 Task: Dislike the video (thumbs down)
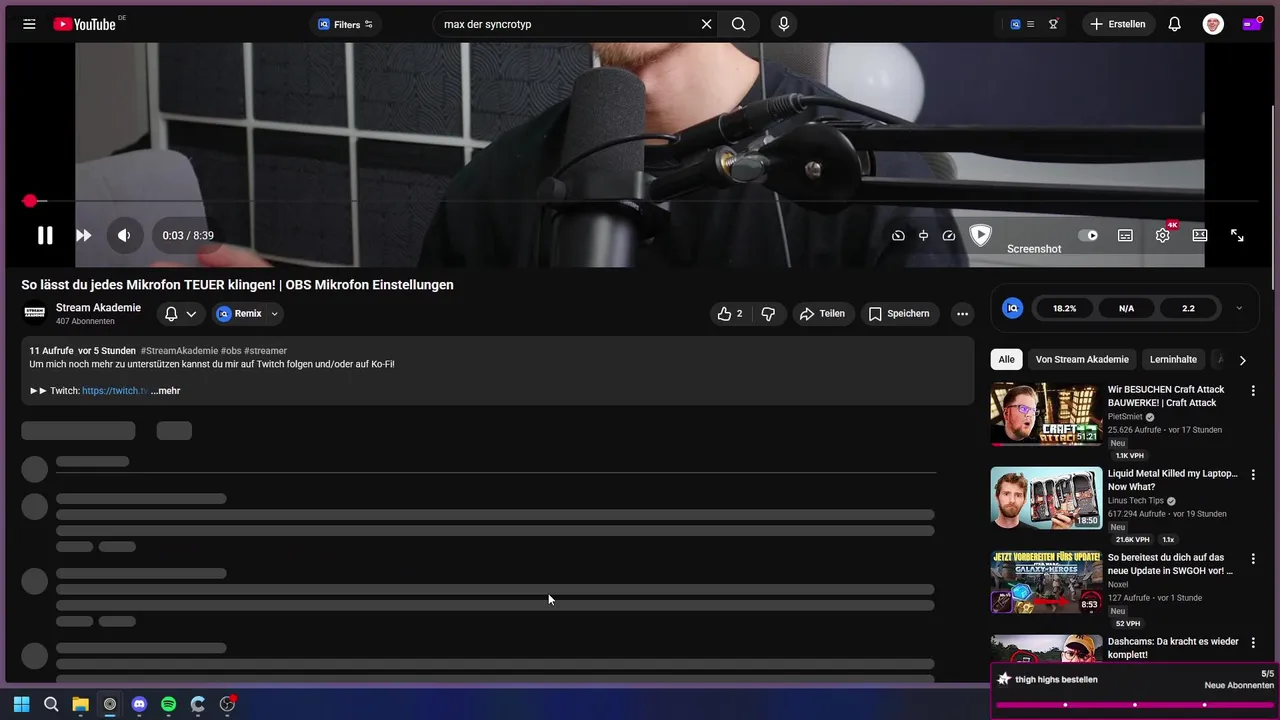tap(768, 313)
